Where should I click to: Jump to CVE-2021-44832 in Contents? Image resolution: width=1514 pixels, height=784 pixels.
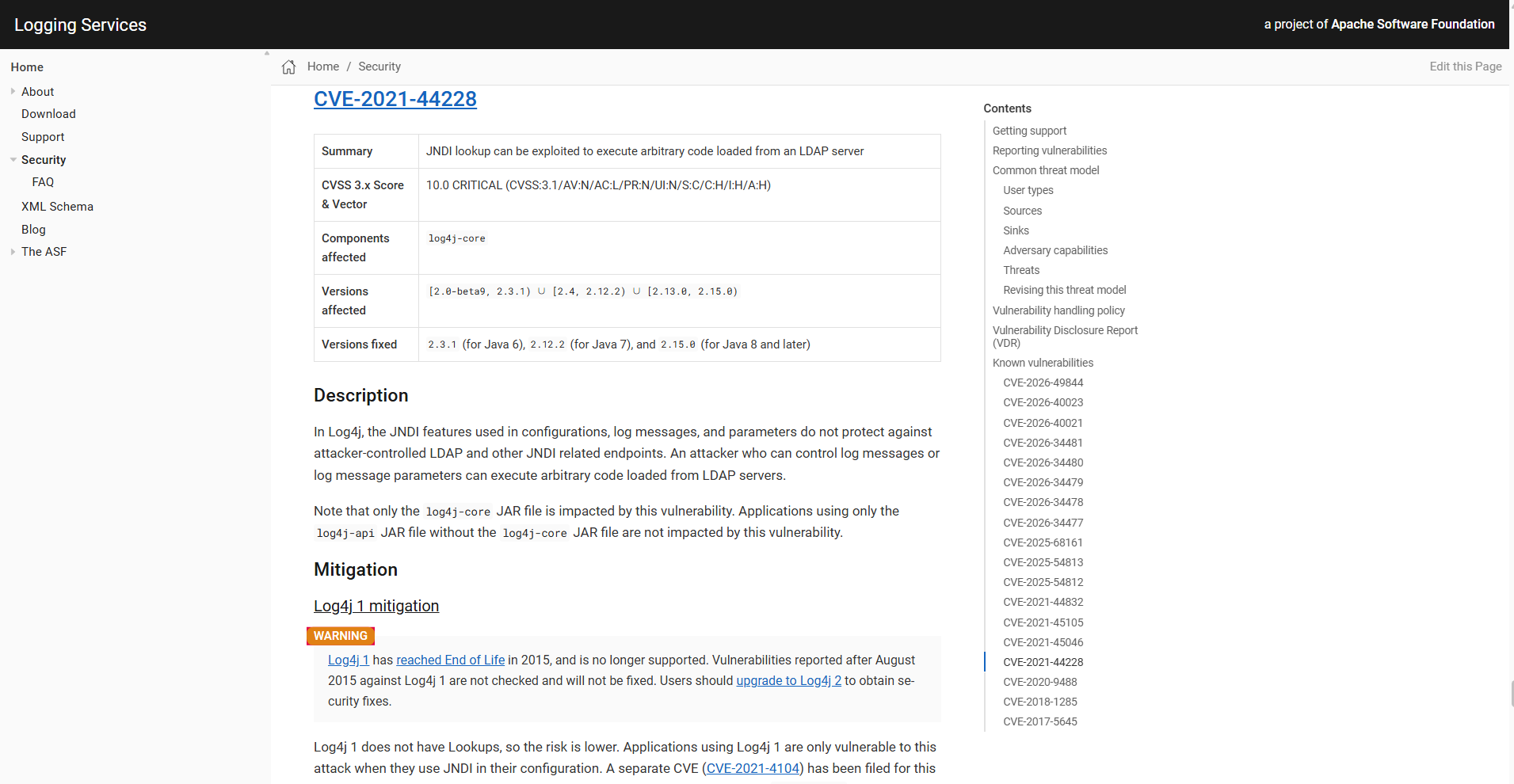pyautogui.click(x=1043, y=602)
